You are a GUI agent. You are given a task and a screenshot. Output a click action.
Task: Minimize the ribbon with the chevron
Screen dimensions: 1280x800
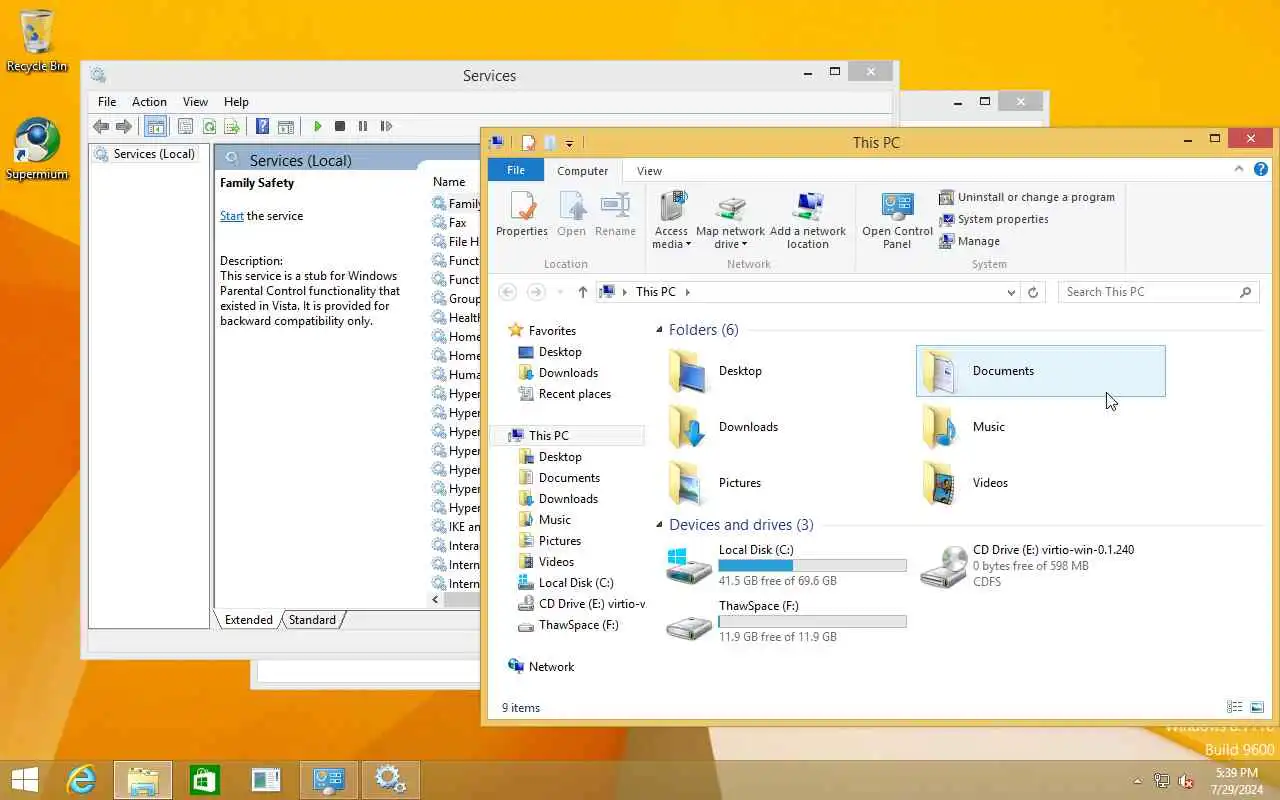(x=1239, y=170)
